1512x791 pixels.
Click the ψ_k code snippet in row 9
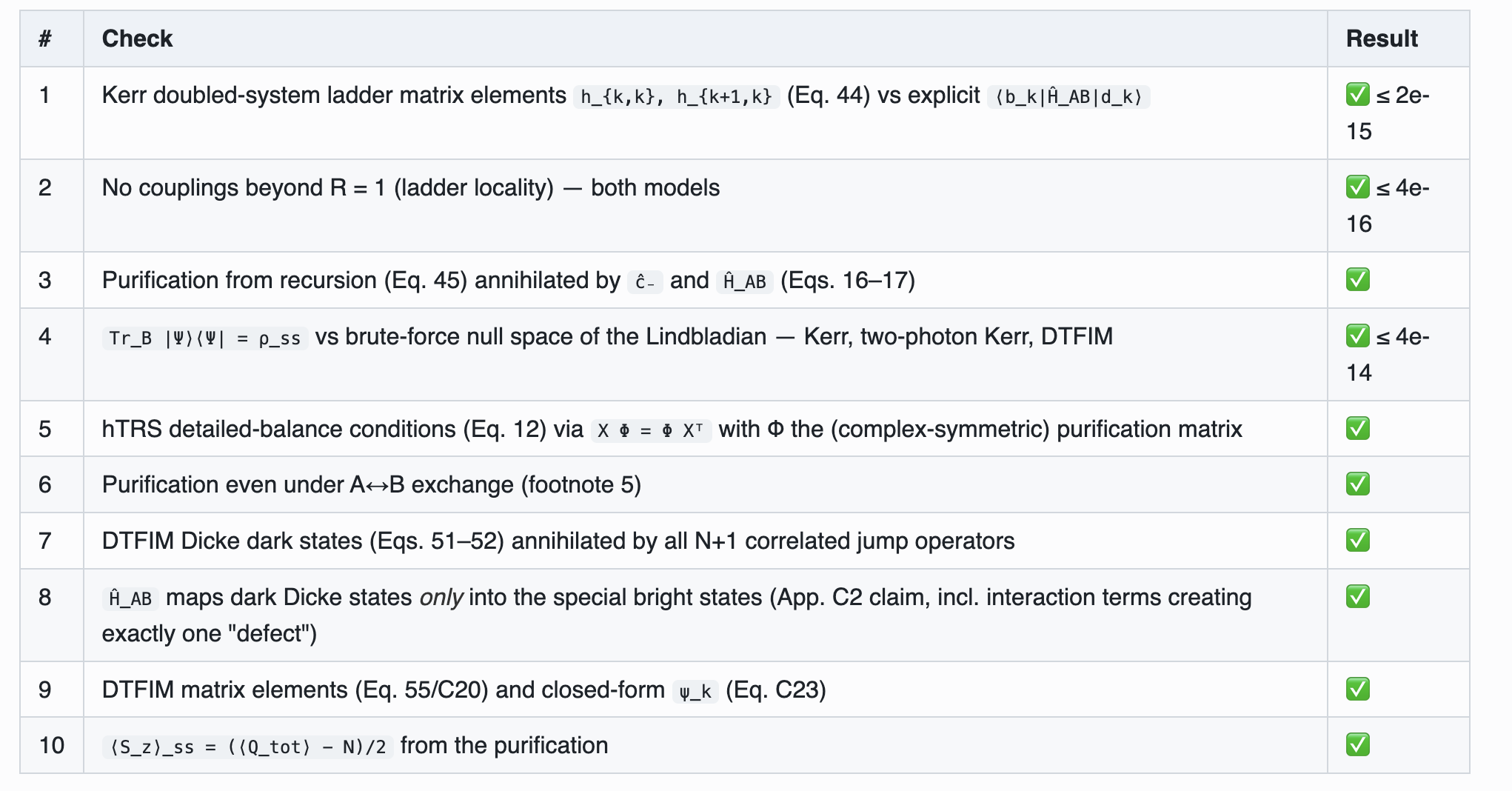695,691
